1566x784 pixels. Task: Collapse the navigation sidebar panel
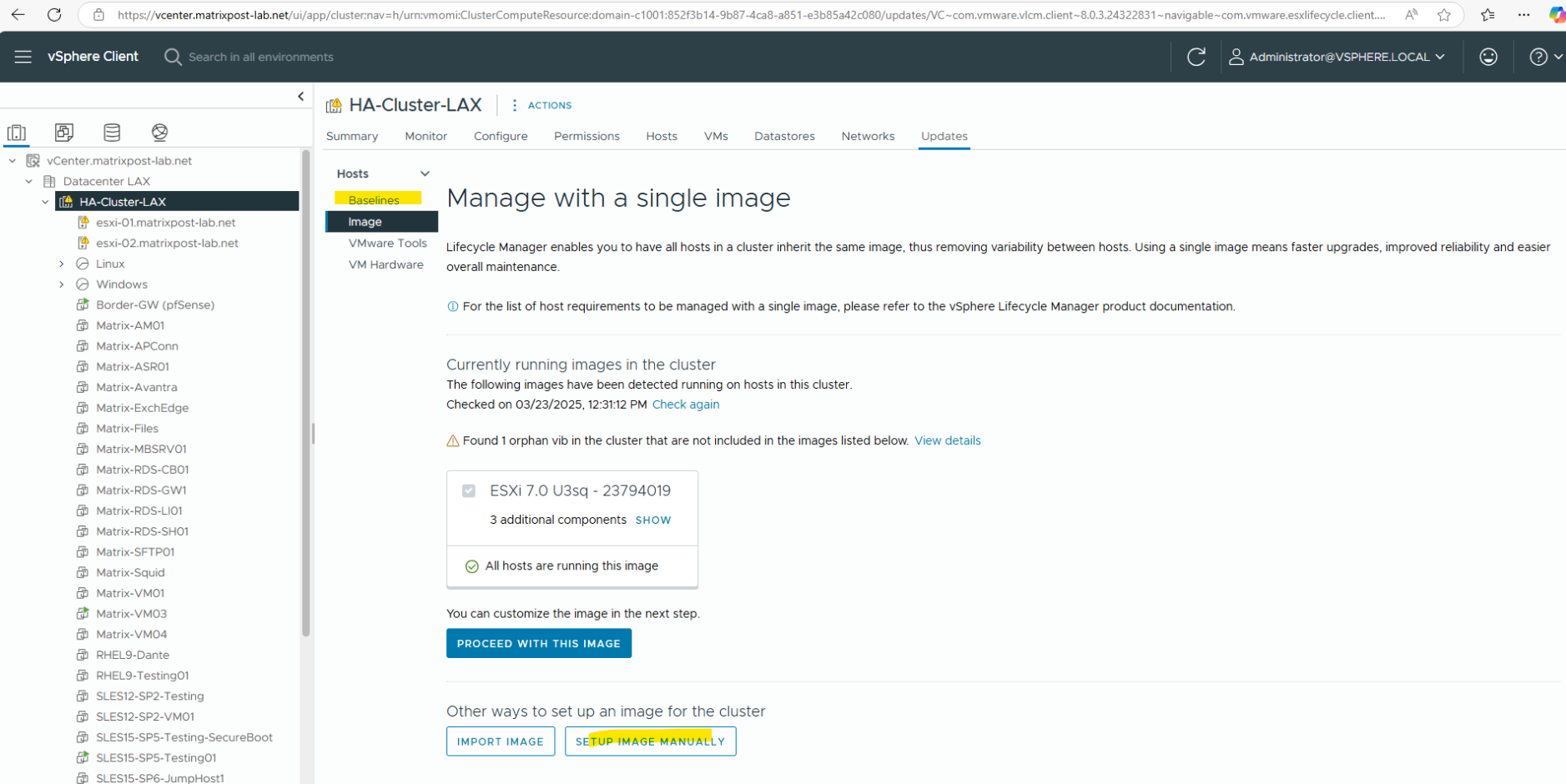coord(301,97)
